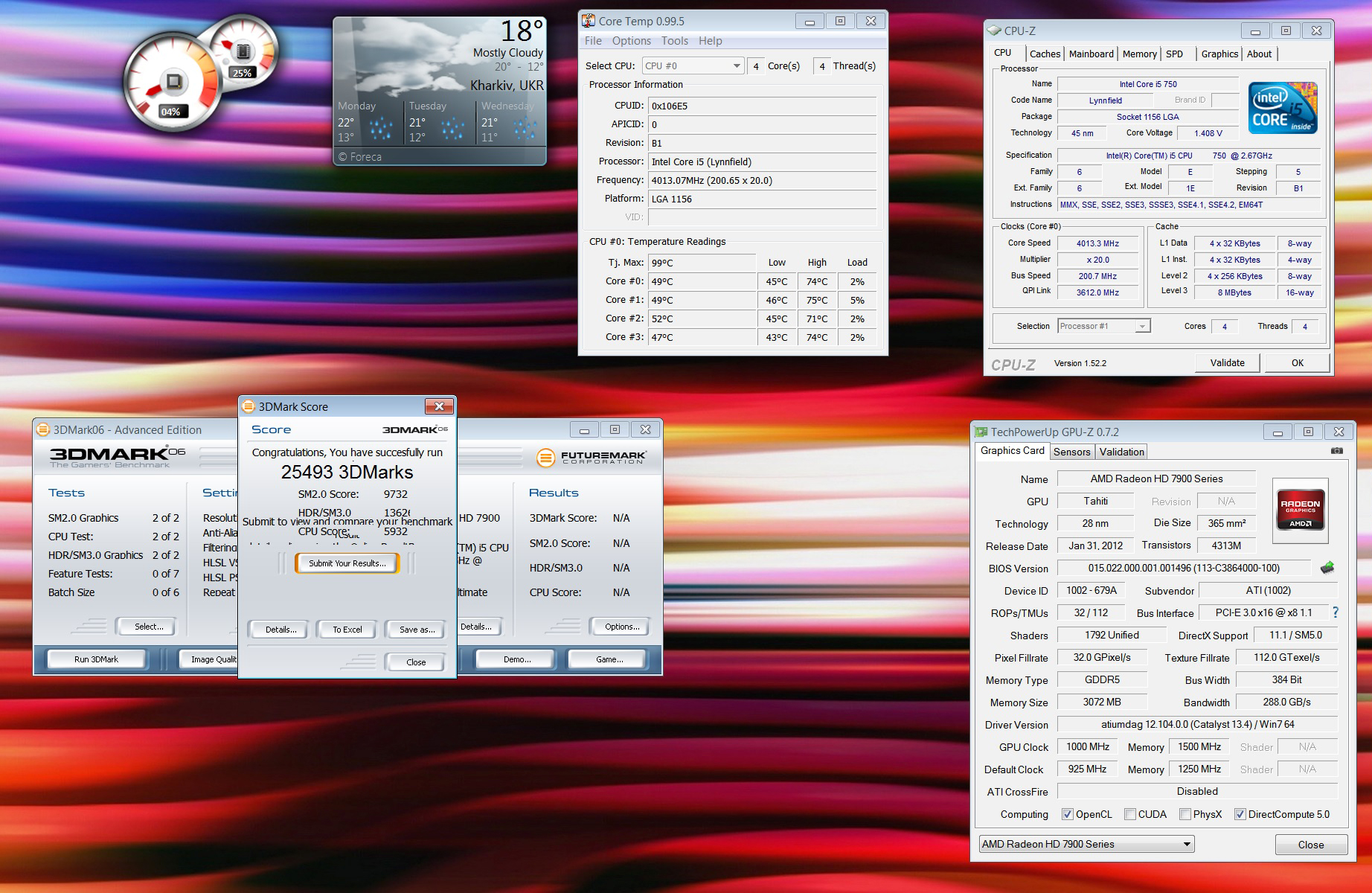
Task: Click the Radeon Graphics AMD logo
Action: point(1300,509)
